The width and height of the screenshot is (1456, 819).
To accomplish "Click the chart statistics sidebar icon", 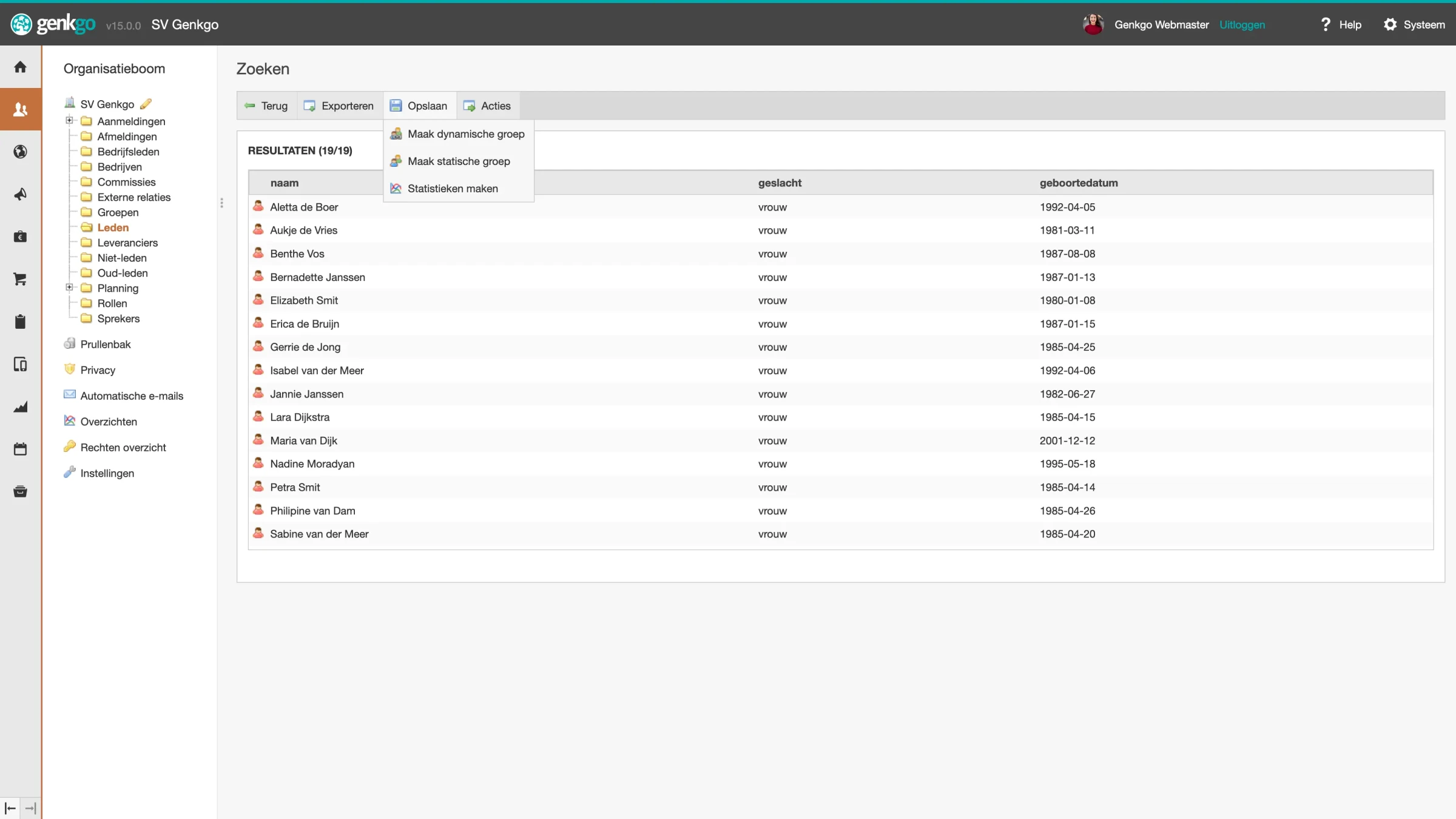I will [20, 406].
